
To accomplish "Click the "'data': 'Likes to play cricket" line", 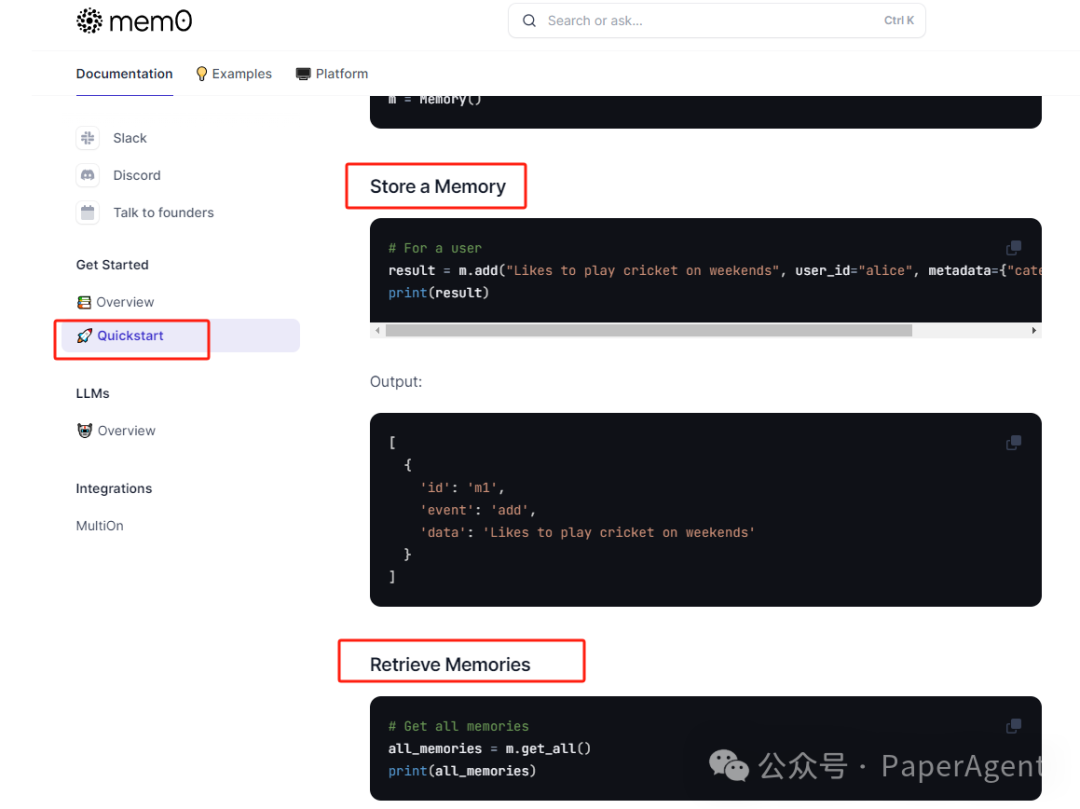I will [x=588, y=532].
